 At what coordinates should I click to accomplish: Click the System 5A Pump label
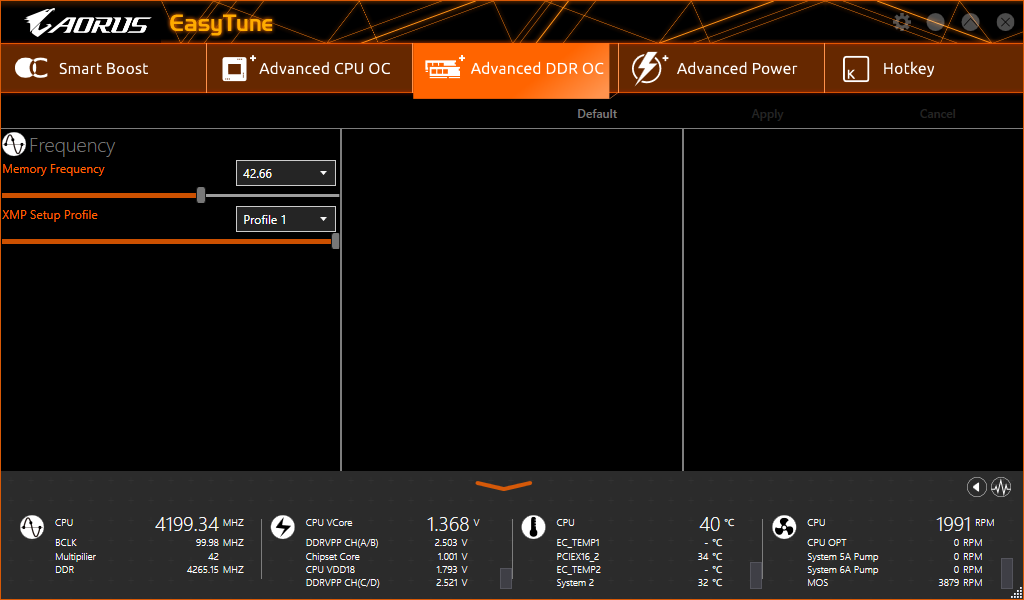(x=842, y=557)
